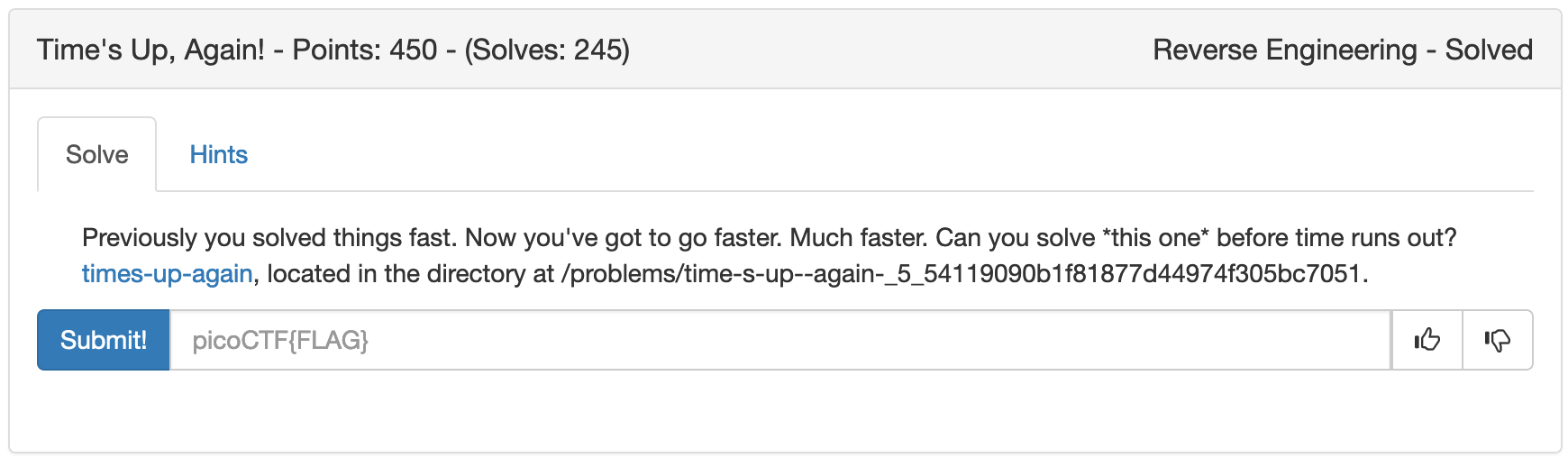The image size is (1568, 458).
Task: Select the Solve tab
Action: pos(97,155)
